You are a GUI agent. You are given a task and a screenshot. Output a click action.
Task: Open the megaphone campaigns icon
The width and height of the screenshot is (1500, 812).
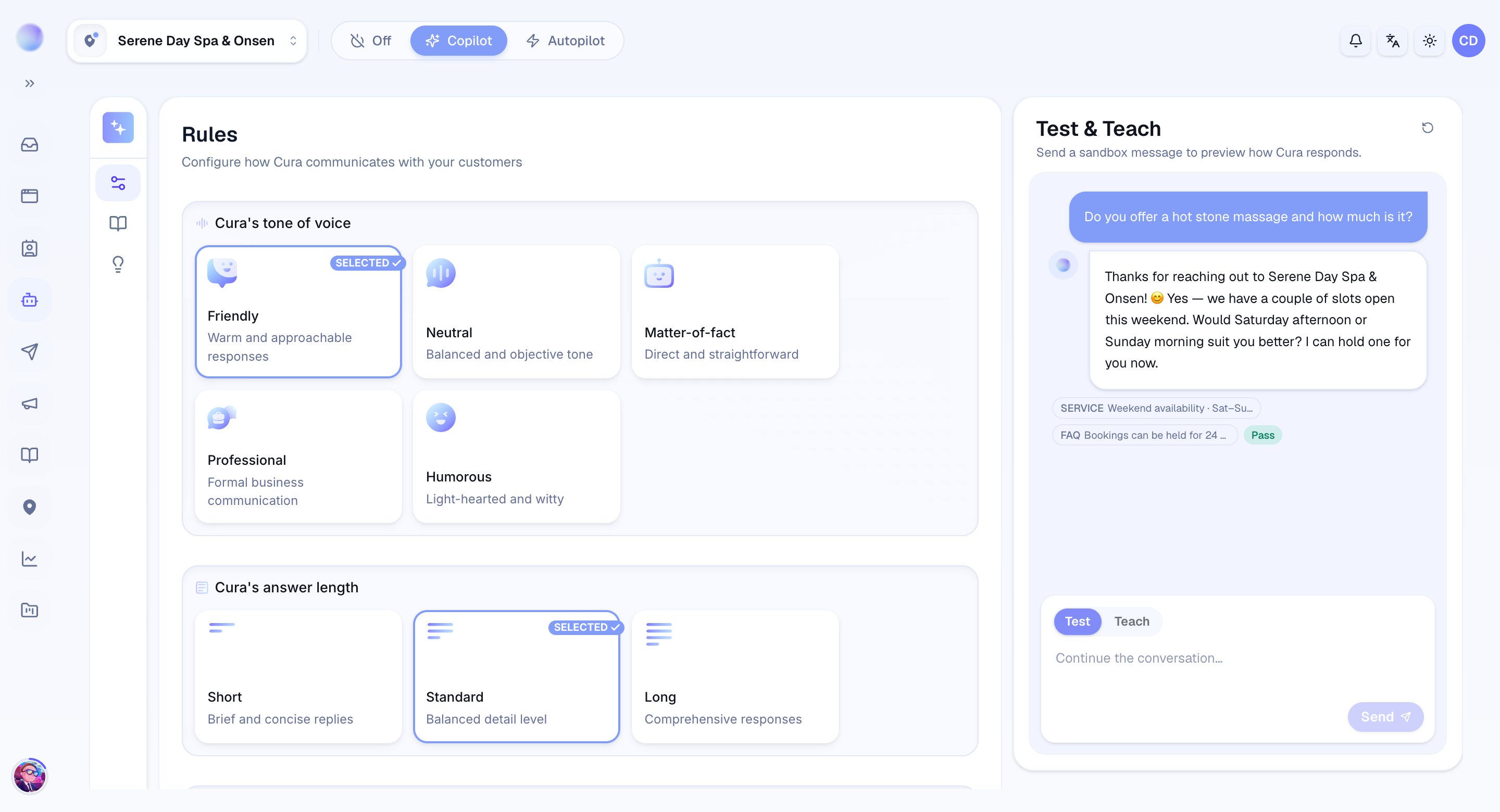click(30, 403)
